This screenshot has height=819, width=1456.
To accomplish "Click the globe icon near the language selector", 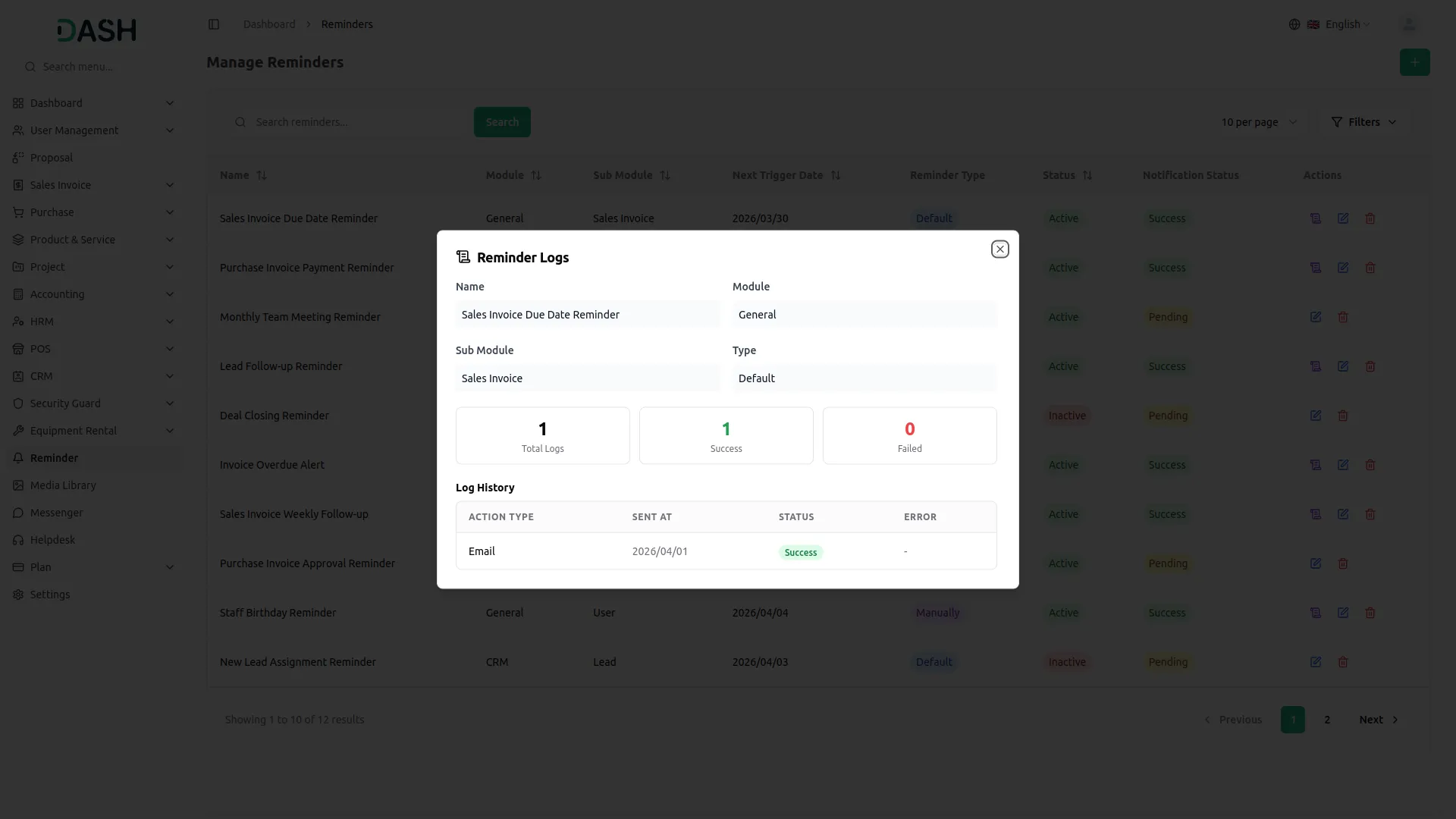I will (x=1294, y=24).
